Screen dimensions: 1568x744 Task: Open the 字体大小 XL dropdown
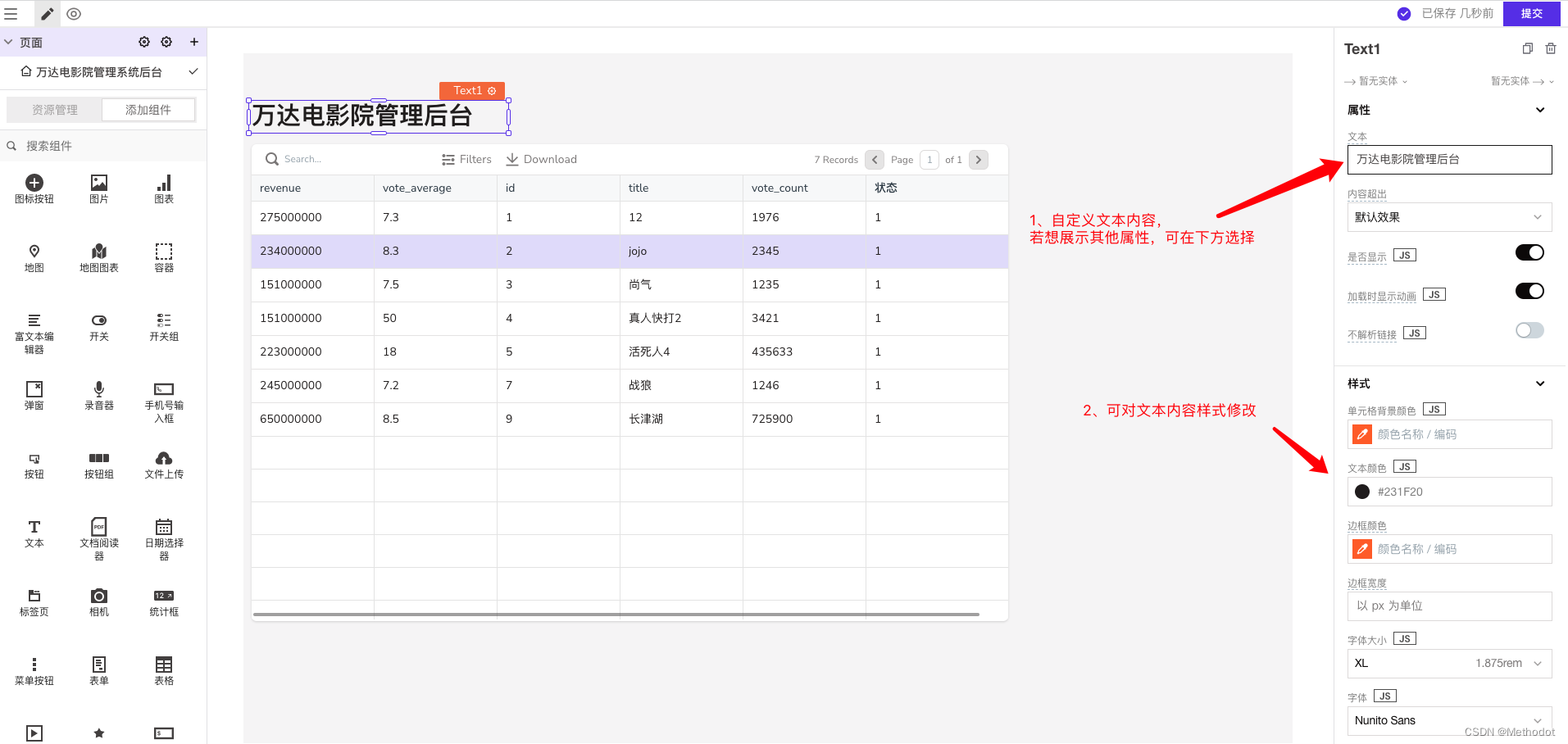point(1449,663)
